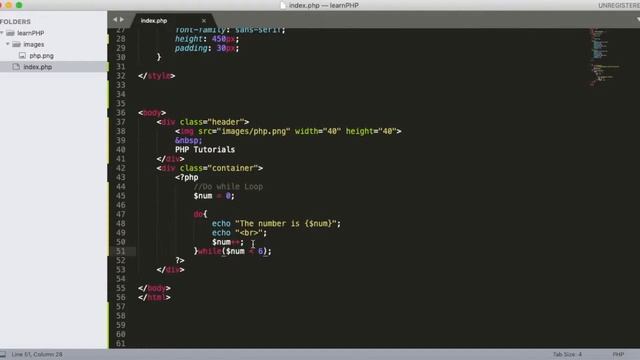Toggle side bar icon in status bar
The width and height of the screenshot is (640, 360).
click(x=2, y=354)
